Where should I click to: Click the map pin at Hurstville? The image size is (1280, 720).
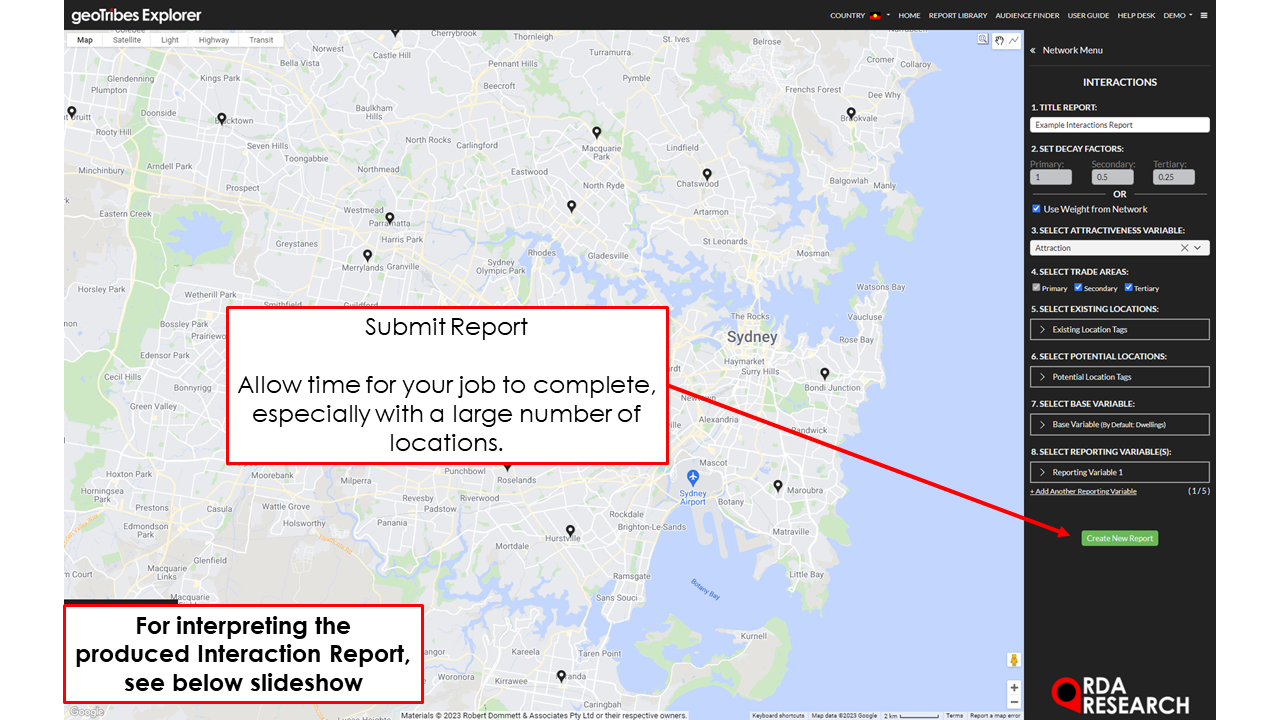571,530
